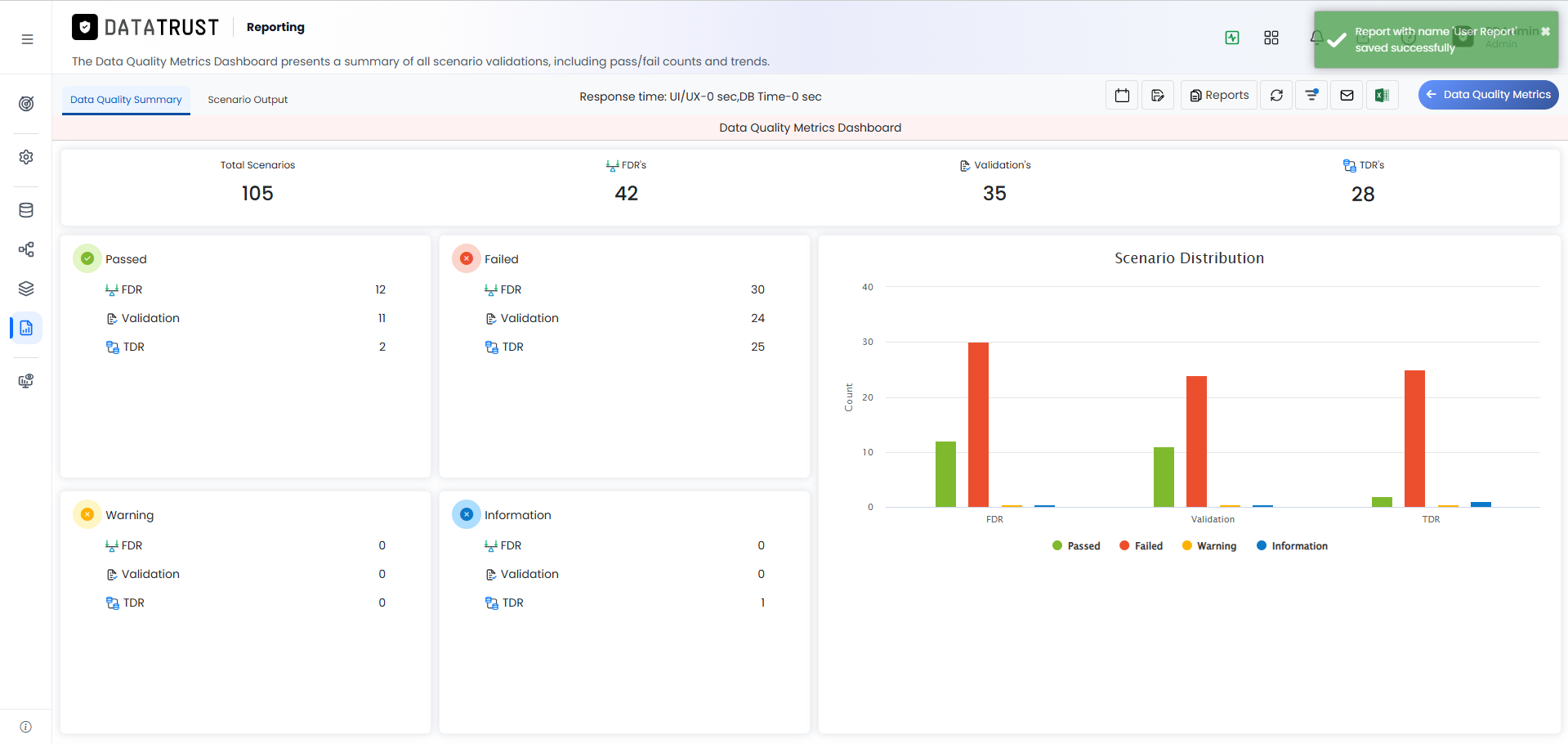The height and width of the screenshot is (744, 1568).
Task: Click the red Failed status icon
Action: (467, 258)
